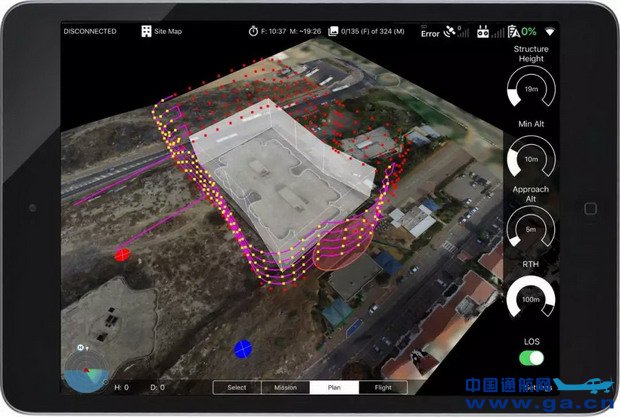Tap the flight time stopwatch icon
The image size is (620, 417).
click(x=252, y=31)
